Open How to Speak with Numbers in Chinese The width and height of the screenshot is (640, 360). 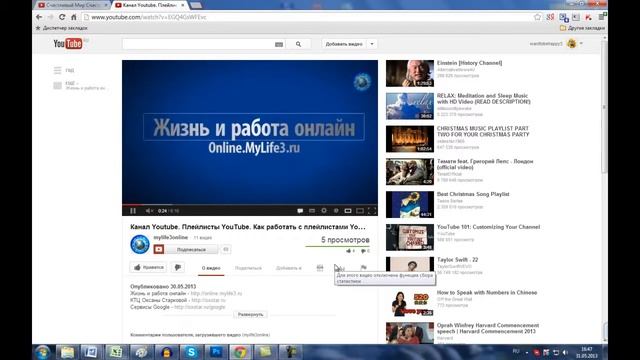click(x=487, y=293)
